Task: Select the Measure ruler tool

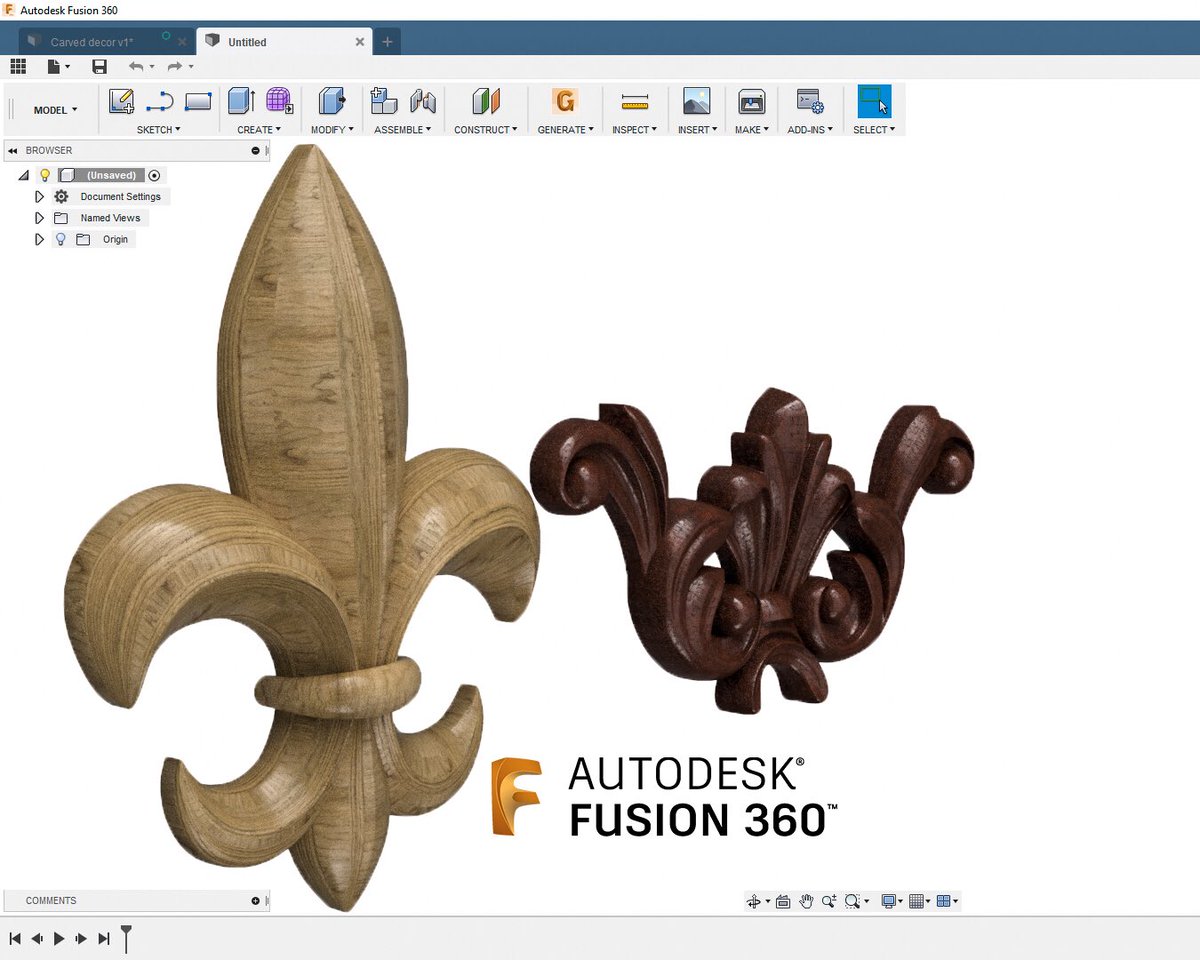Action: pos(634,101)
